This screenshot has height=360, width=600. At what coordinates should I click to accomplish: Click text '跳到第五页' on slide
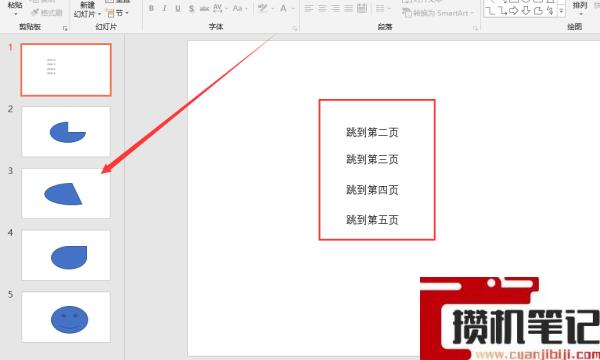click(x=372, y=220)
